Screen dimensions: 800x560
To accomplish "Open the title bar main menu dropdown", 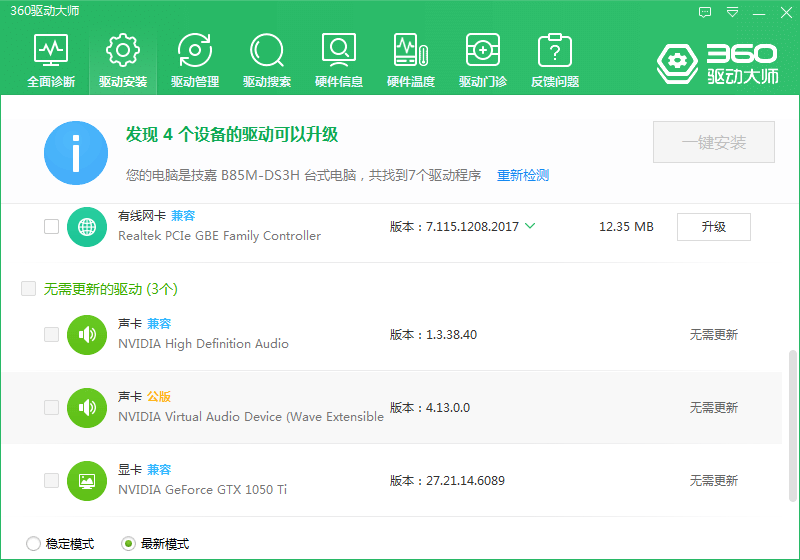I will 733,12.
